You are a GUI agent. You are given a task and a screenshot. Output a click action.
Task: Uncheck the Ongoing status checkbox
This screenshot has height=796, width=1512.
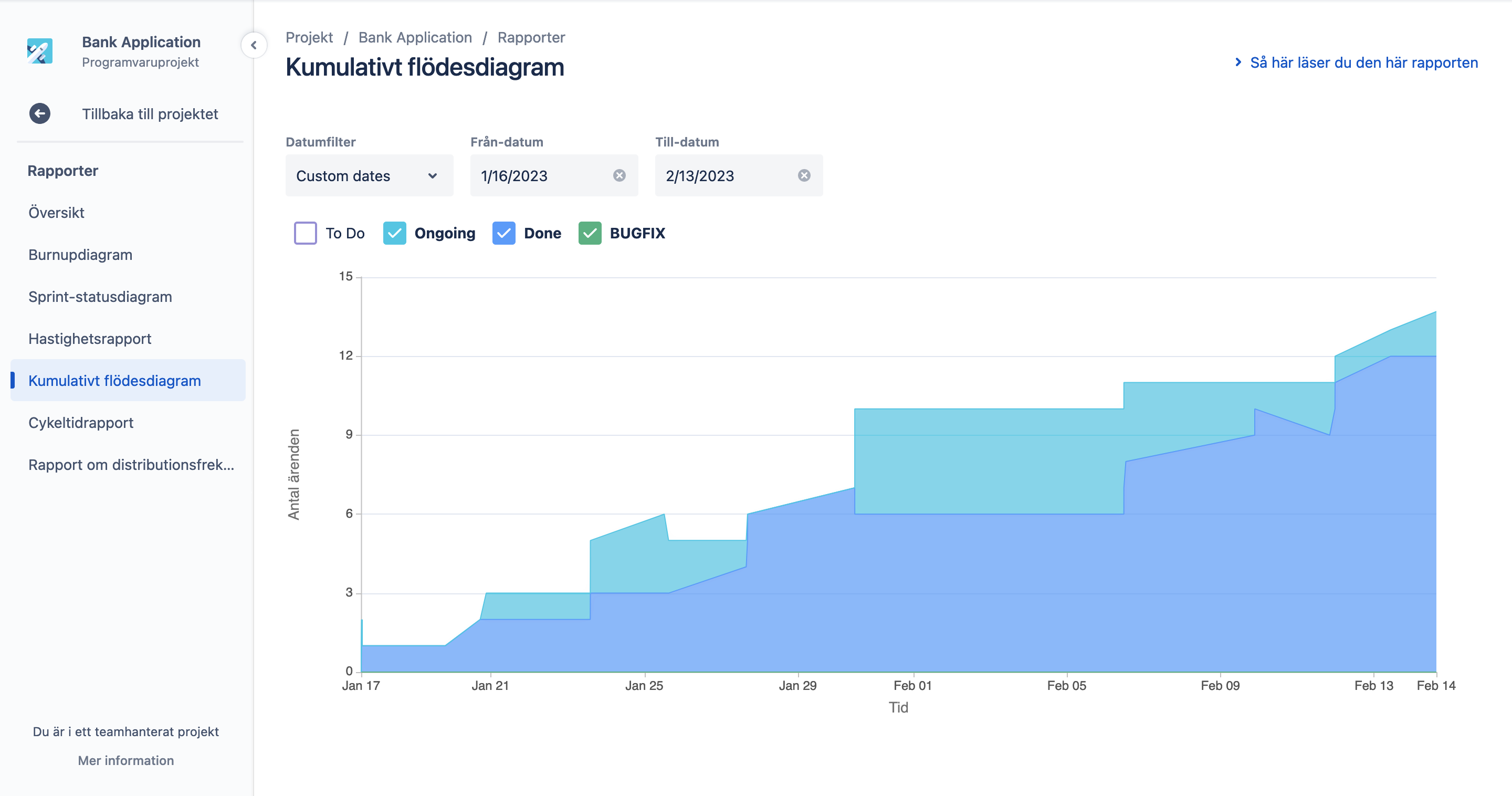394,233
